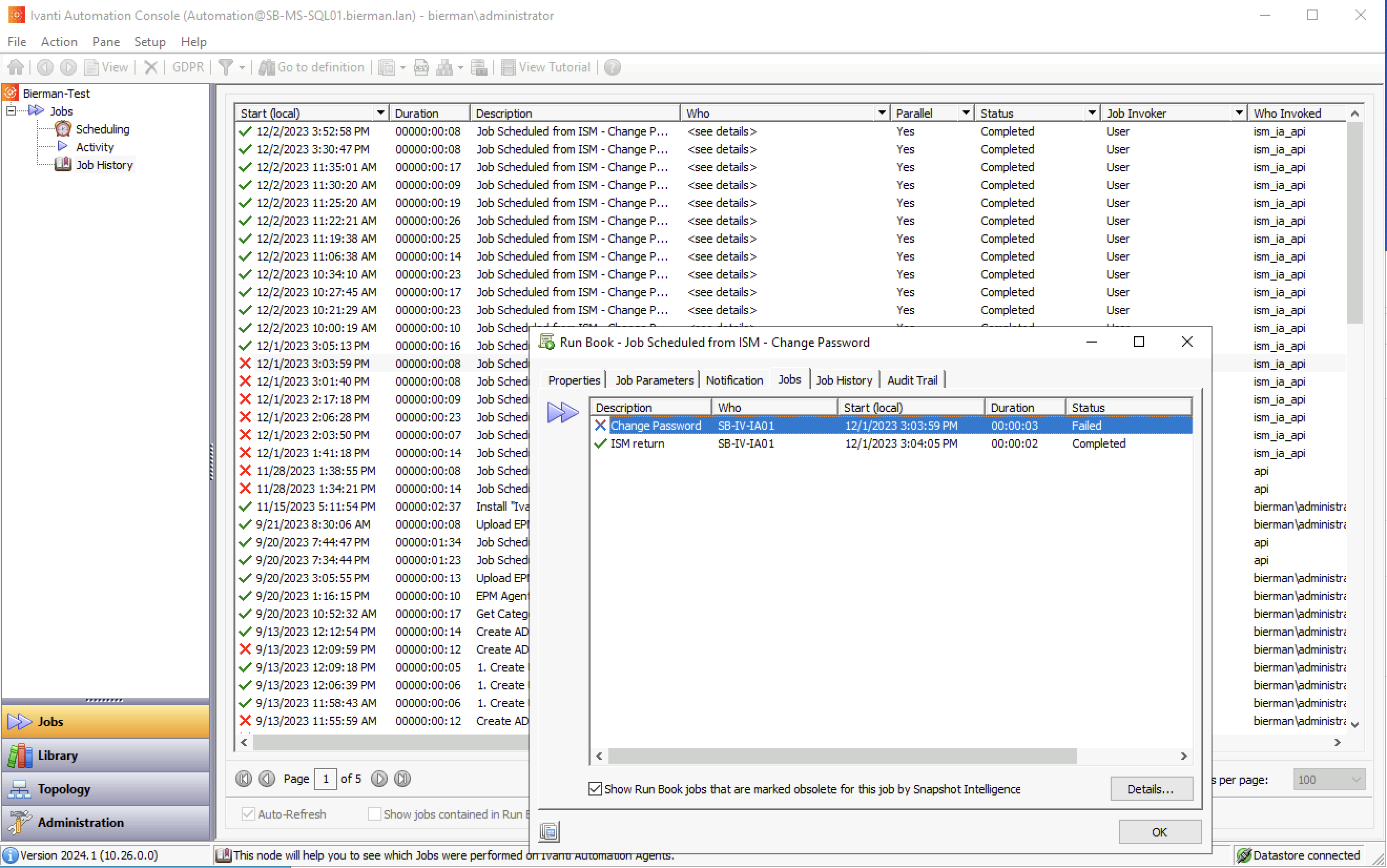Screen dimensions: 1387x868
Task: Click the copy list toolbar icon
Action: pos(387,67)
